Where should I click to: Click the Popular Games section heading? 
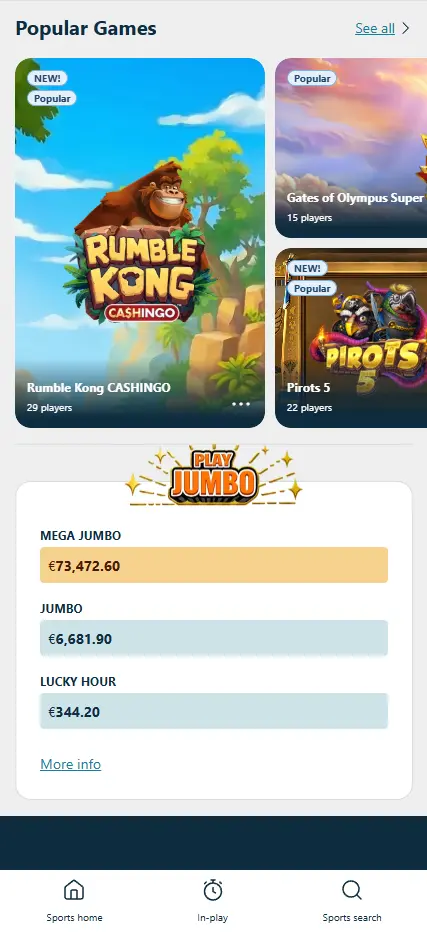86,29
